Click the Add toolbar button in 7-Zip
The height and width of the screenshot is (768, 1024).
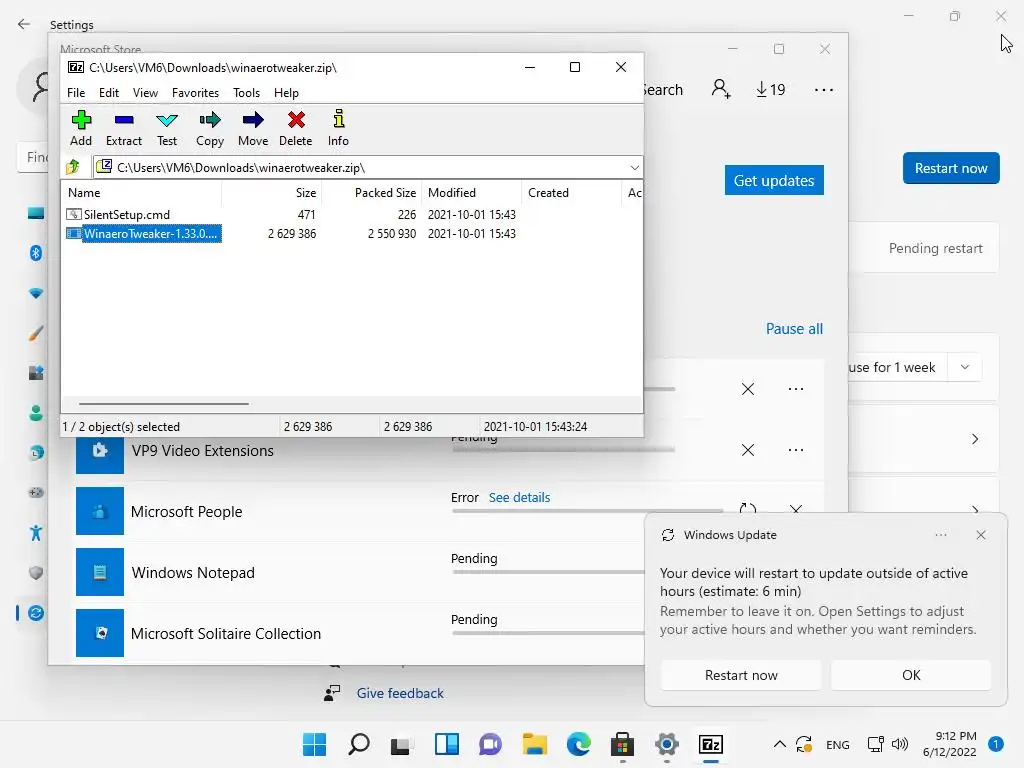tap(81, 129)
